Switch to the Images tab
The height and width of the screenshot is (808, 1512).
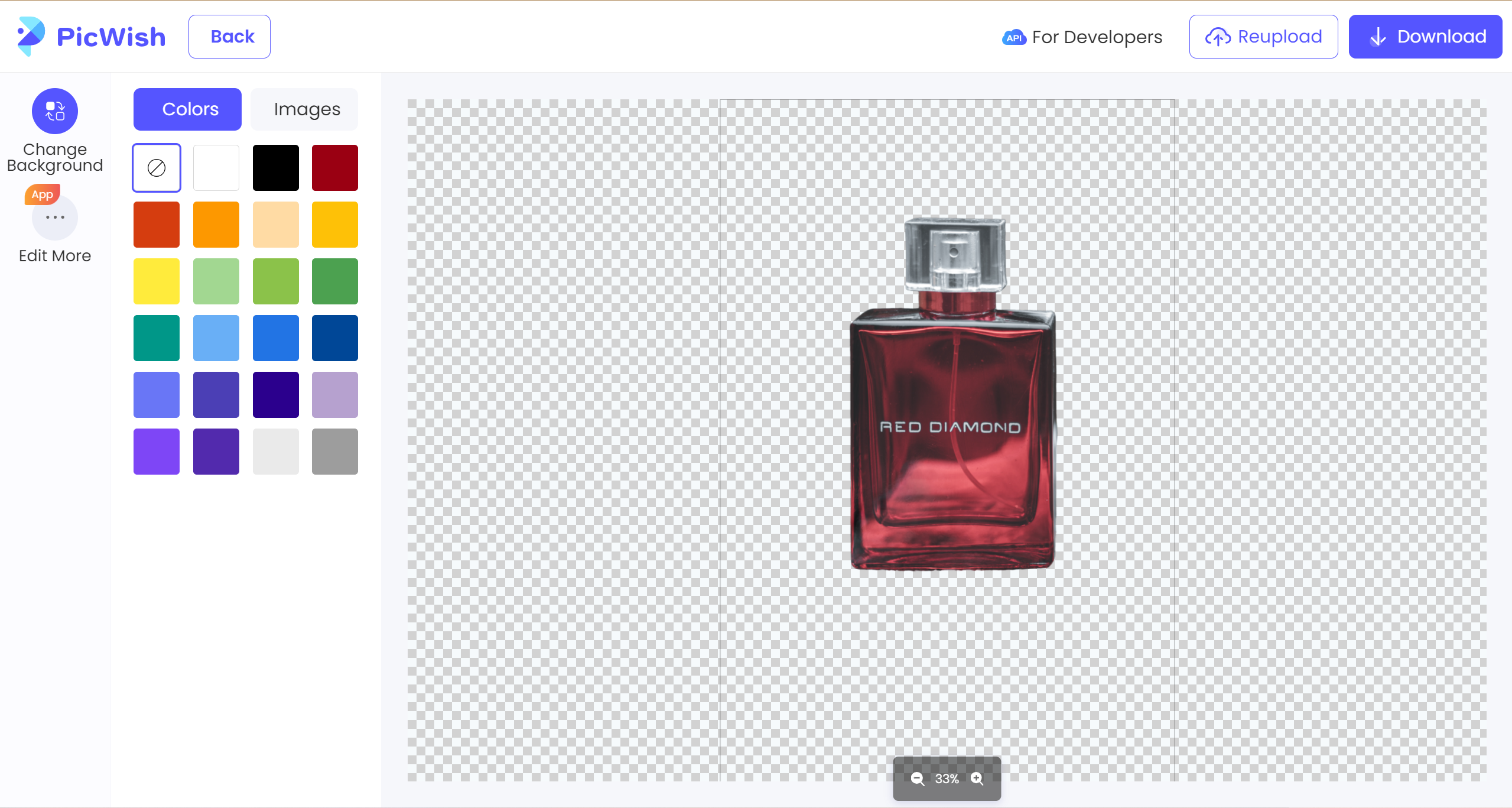pos(304,109)
